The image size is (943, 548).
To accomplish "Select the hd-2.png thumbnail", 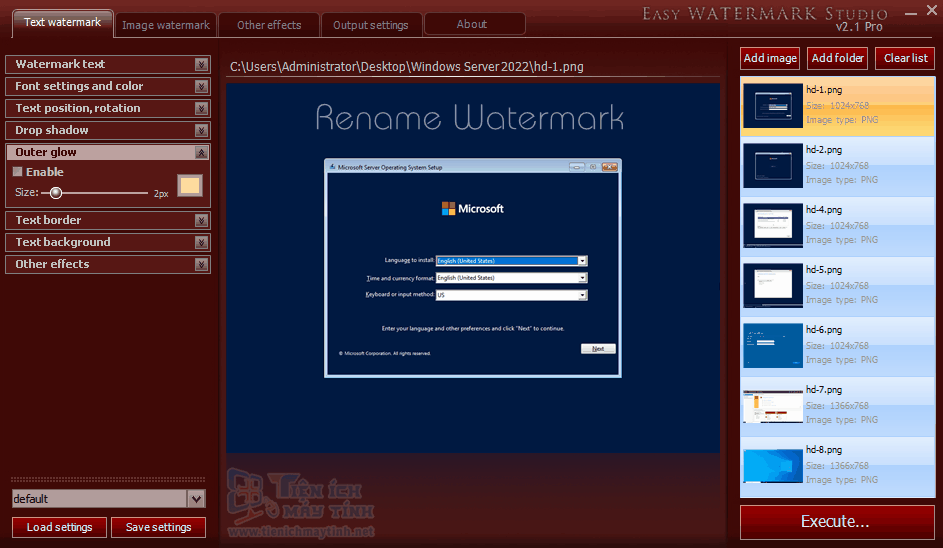I will tap(773, 166).
